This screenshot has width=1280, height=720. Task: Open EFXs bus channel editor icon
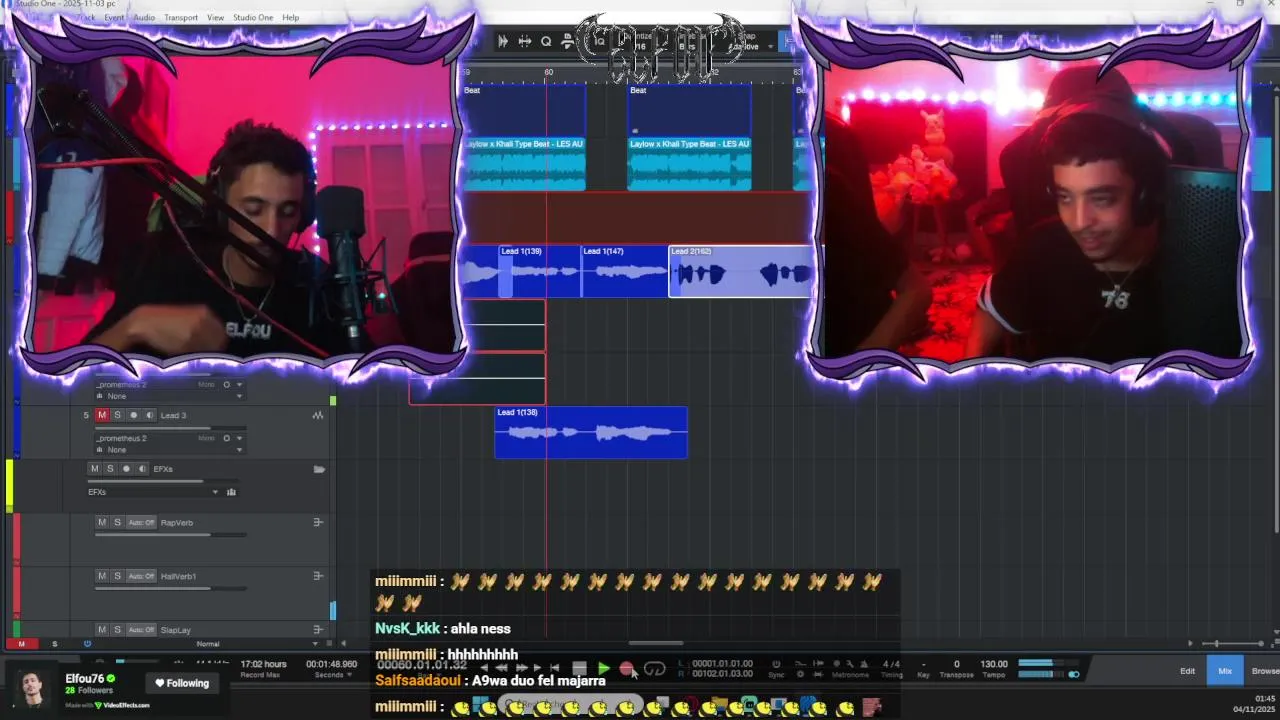coord(232,492)
